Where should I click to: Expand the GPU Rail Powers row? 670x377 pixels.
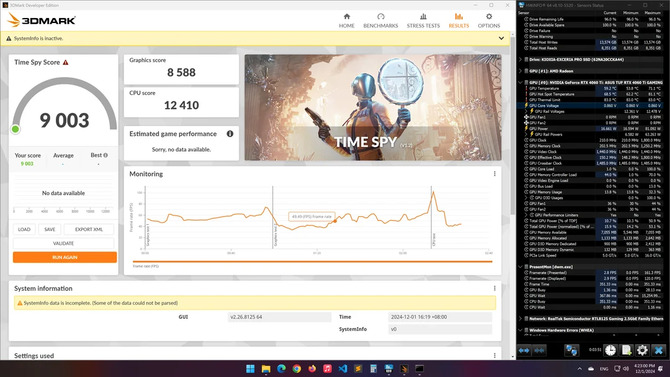click(526, 134)
